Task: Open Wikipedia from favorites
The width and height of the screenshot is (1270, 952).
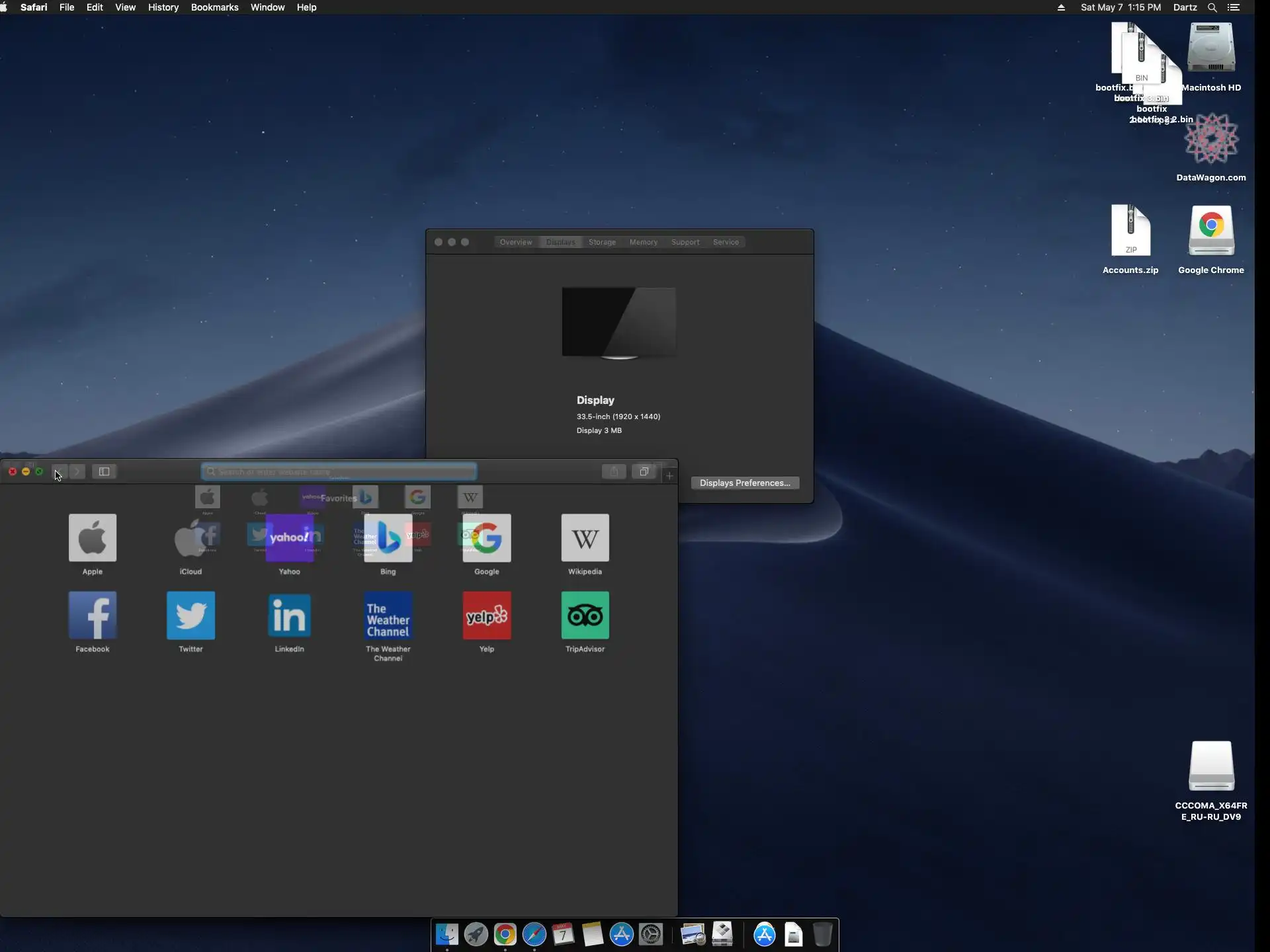Action: click(585, 538)
